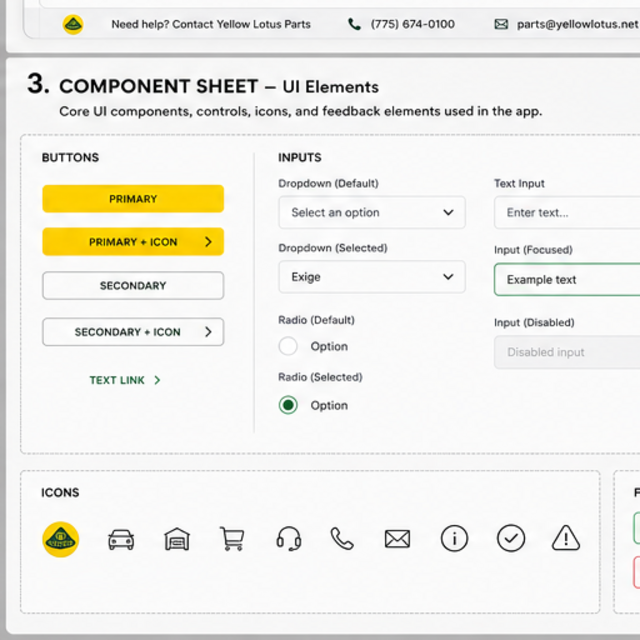Click the shopping cart icon

pos(232,539)
